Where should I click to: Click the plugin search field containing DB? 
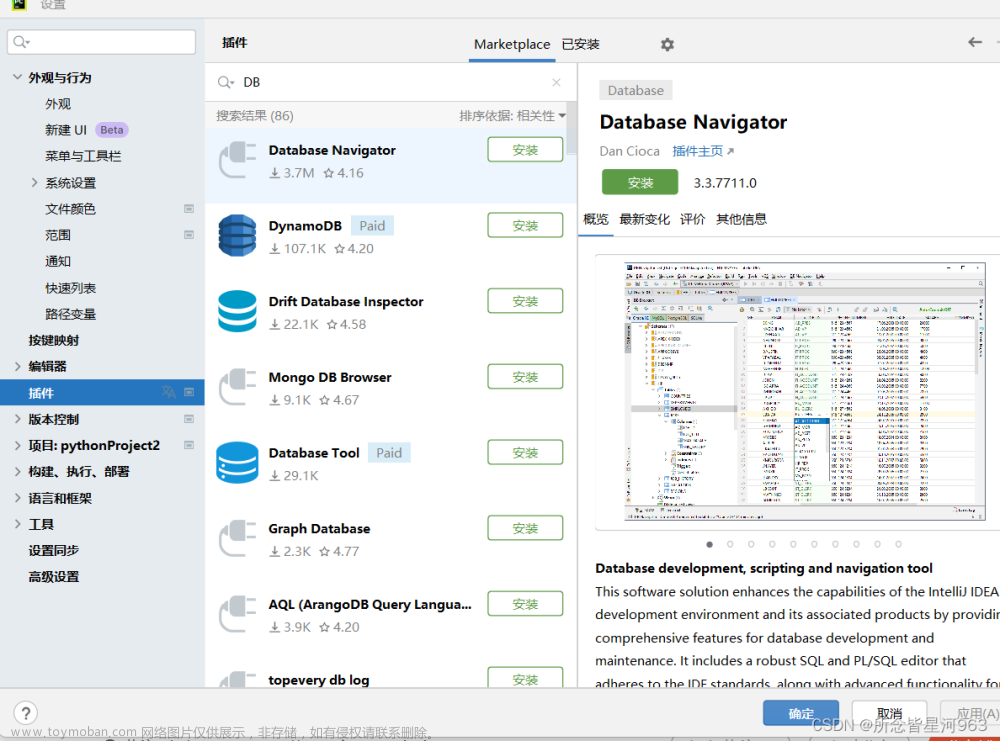pyautogui.click(x=391, y=82)
